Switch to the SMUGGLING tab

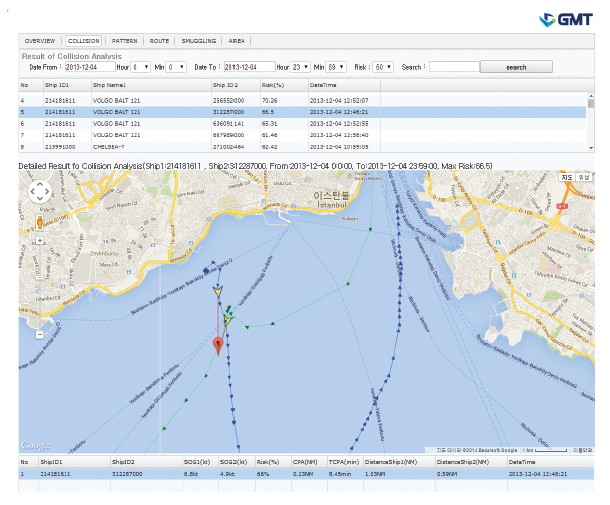point(200,41)
